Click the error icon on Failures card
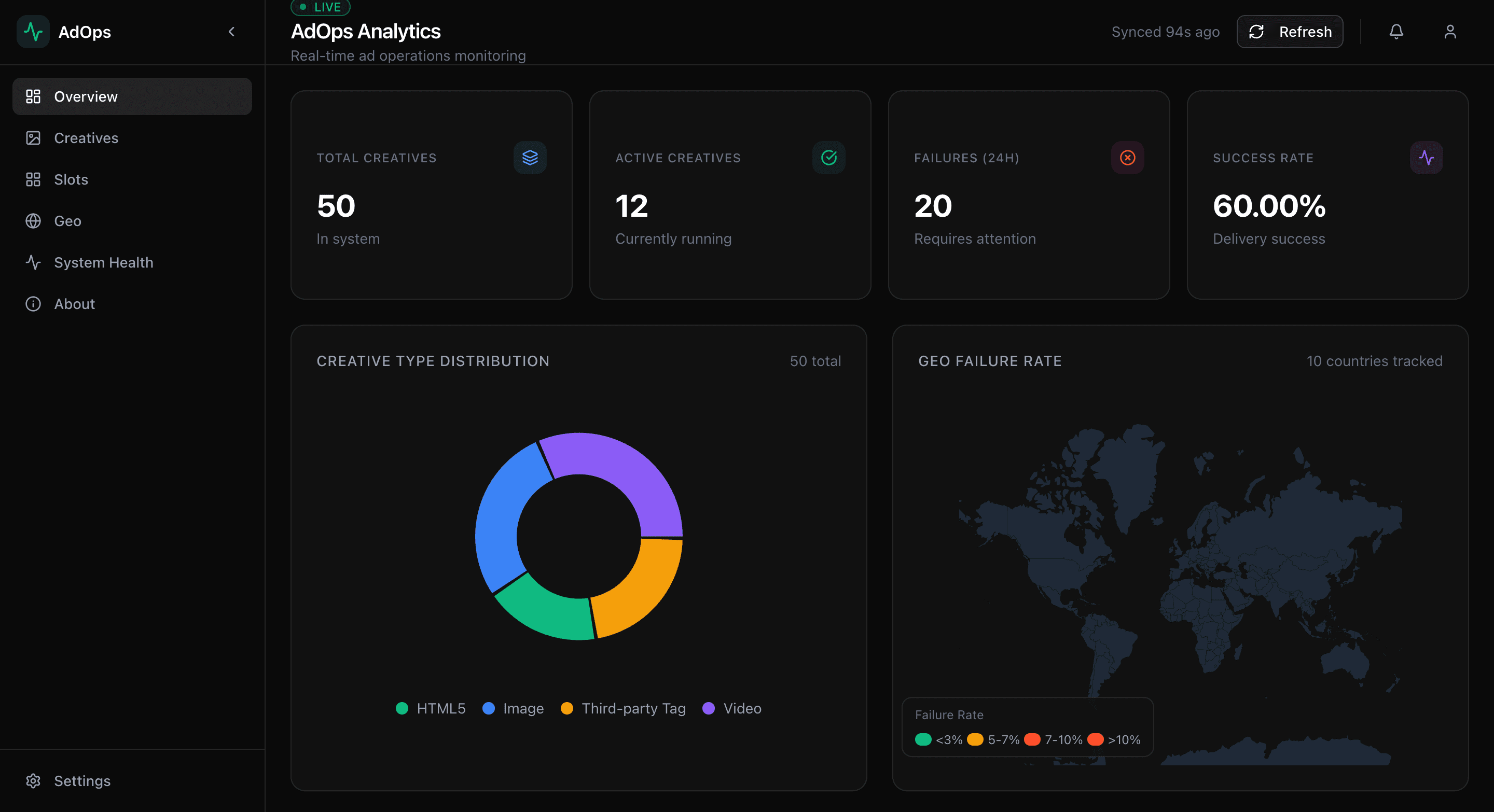Screen dimensions: 1494x812 tap(1127, 158)
